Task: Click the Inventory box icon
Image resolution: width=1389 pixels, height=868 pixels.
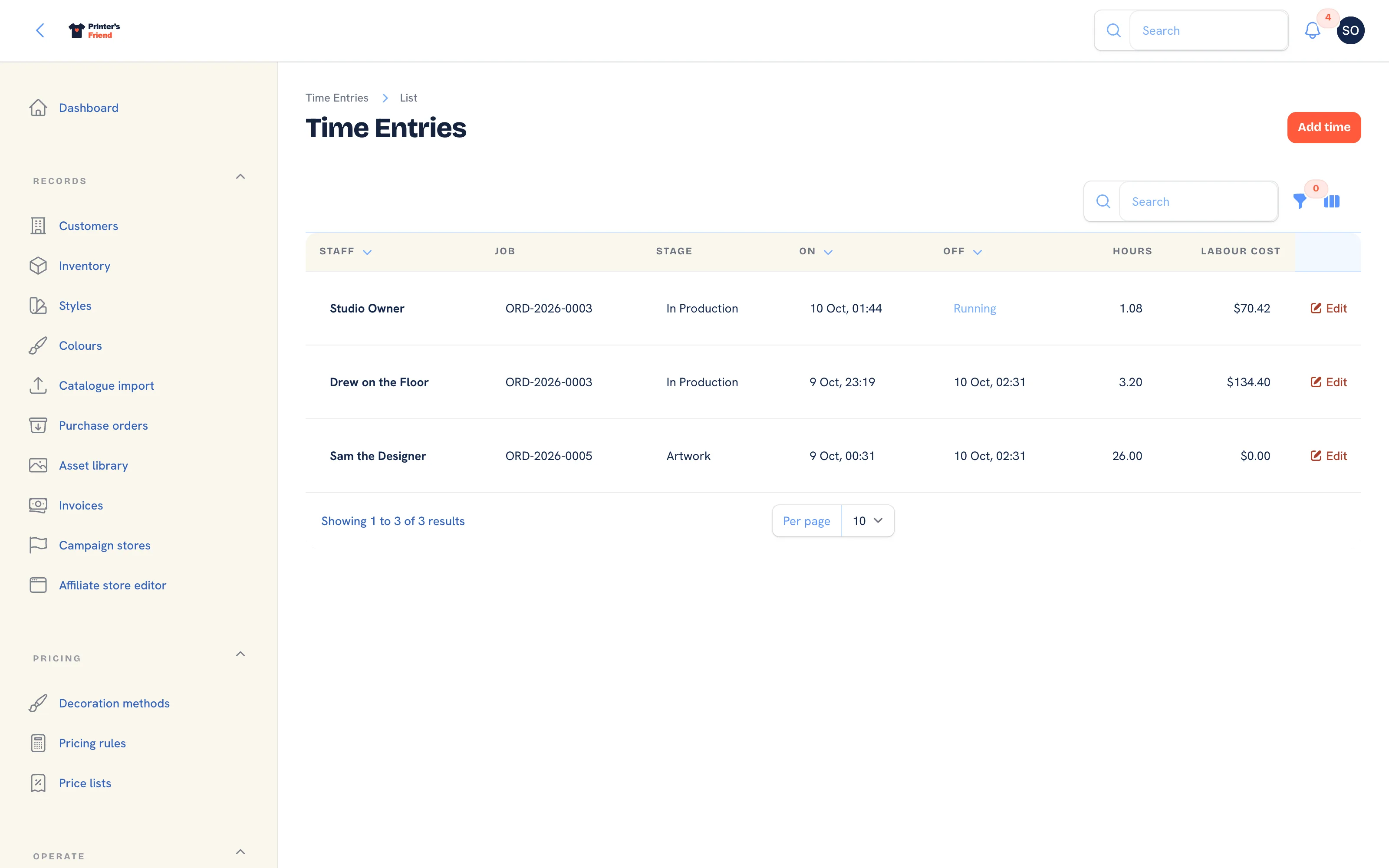Action: (38, 266)
